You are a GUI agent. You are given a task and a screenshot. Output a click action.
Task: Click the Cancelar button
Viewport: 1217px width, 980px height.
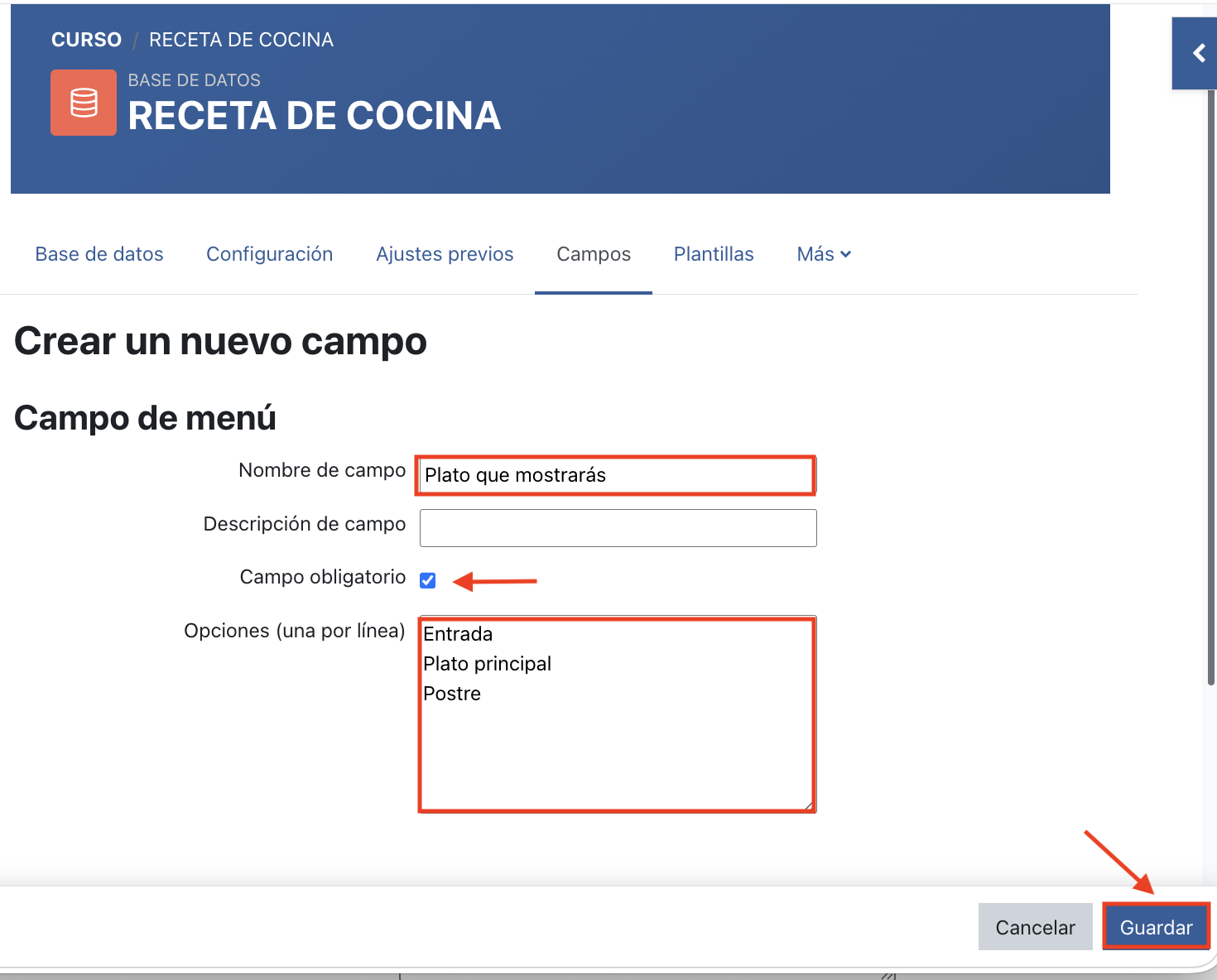coord(1035,927)
